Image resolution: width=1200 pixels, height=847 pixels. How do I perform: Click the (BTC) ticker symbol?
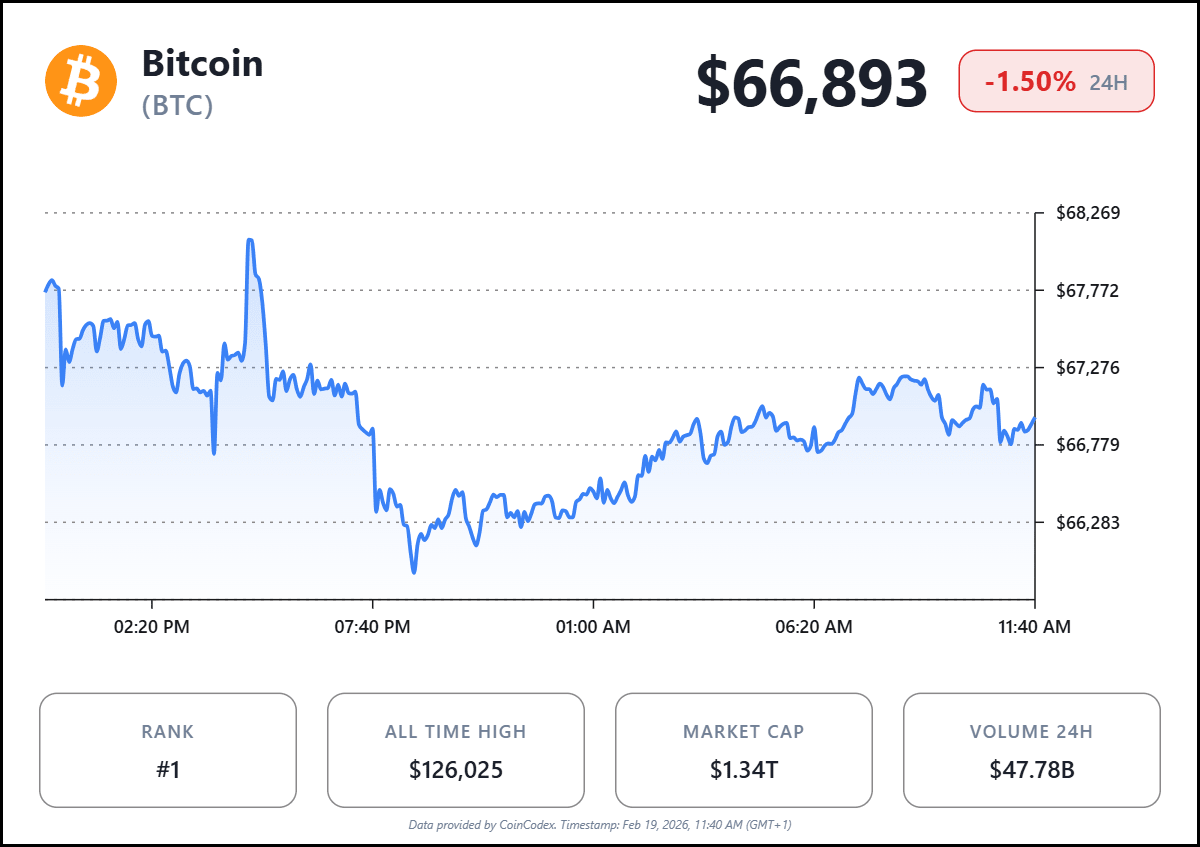coord(177,106)
